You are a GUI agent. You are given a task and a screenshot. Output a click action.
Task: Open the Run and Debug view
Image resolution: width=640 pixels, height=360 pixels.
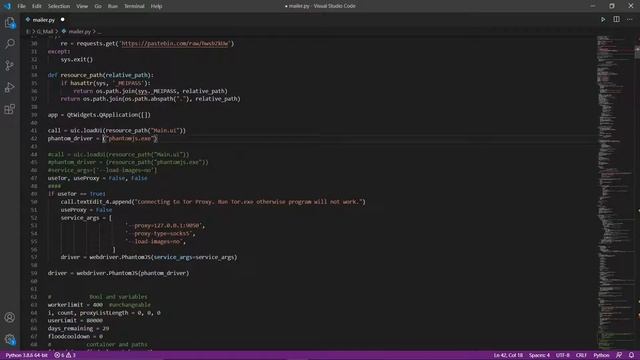click(x=10, y=87)
